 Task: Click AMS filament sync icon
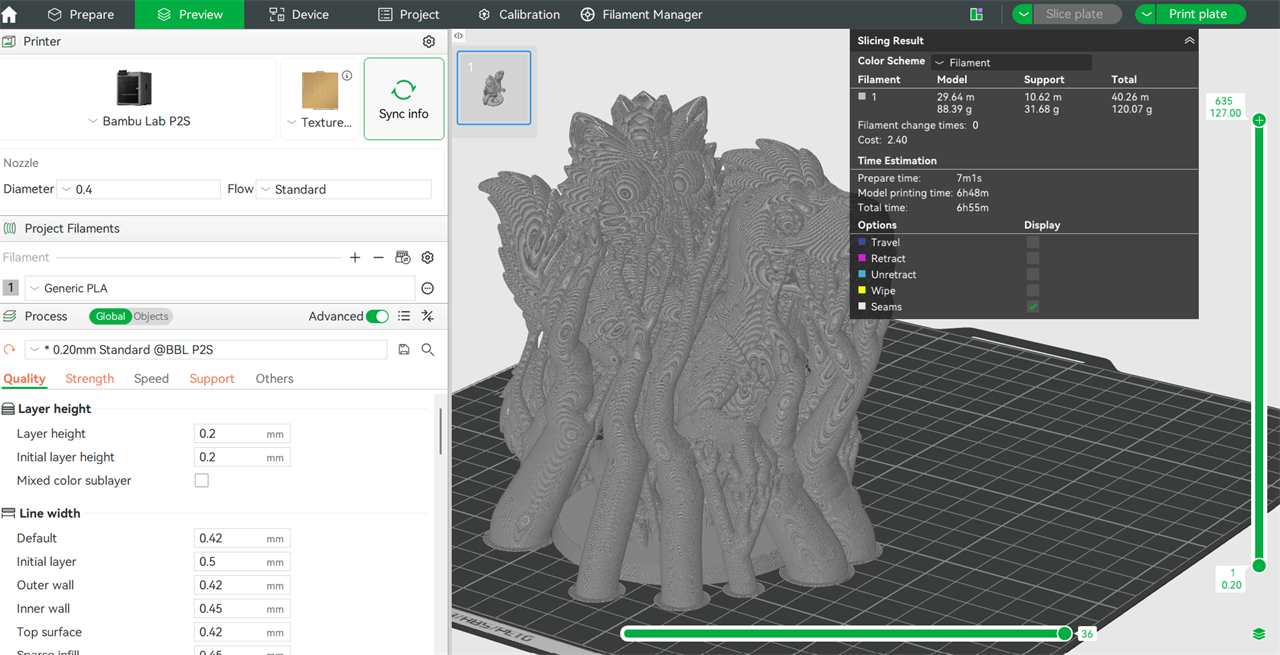click(x=403, y=258)
